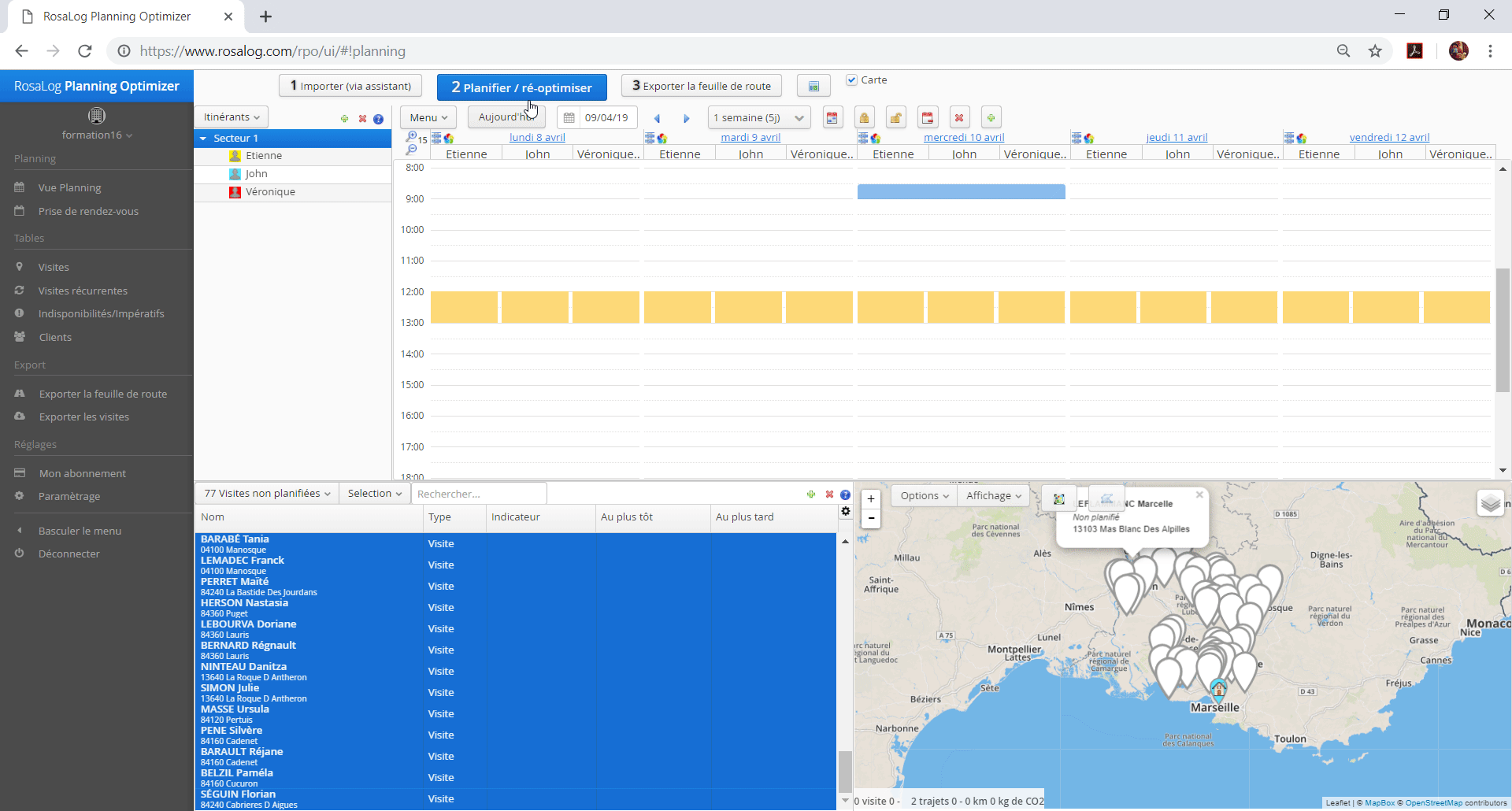Open the '1 semaine (5j)' period dropdown
The image size is (1512, 811).
(758, 118)
